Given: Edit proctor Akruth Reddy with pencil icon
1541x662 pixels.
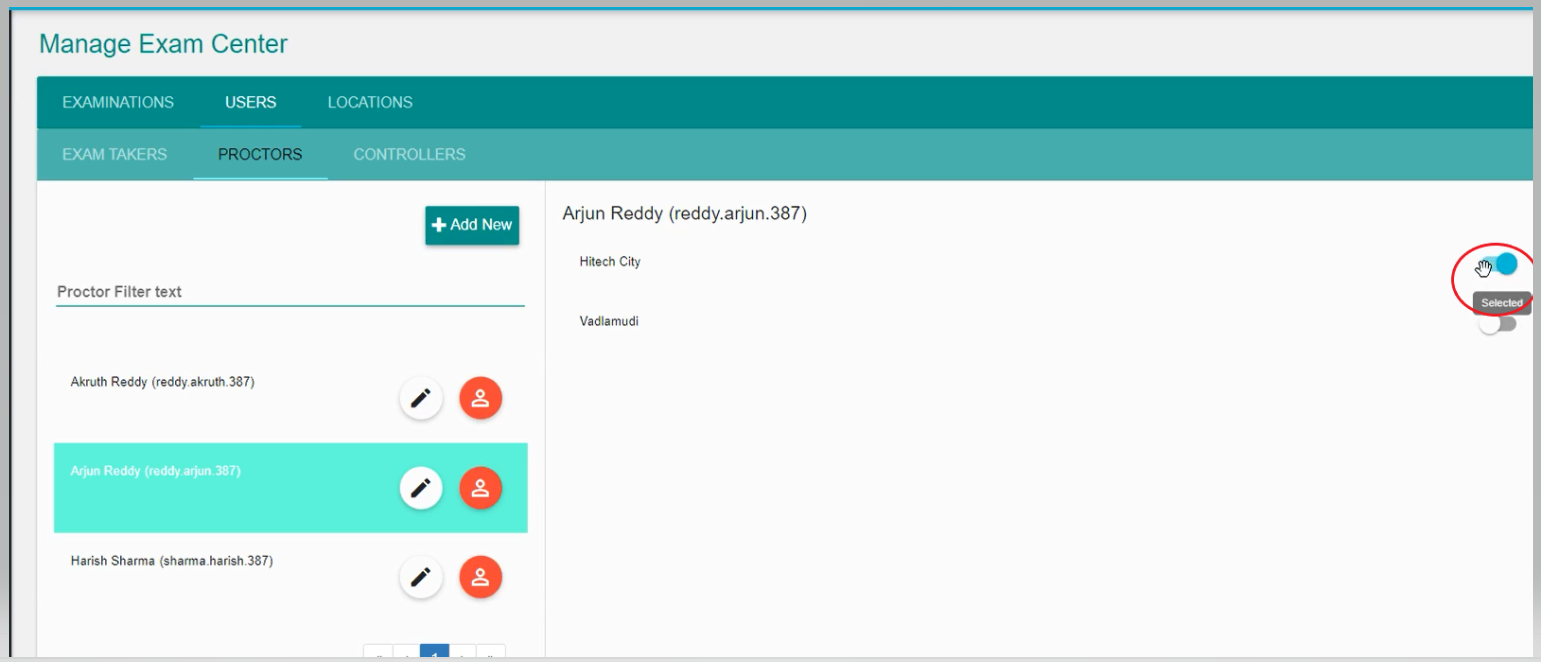Looking at the screenshot, I should [x=421, y=399].
